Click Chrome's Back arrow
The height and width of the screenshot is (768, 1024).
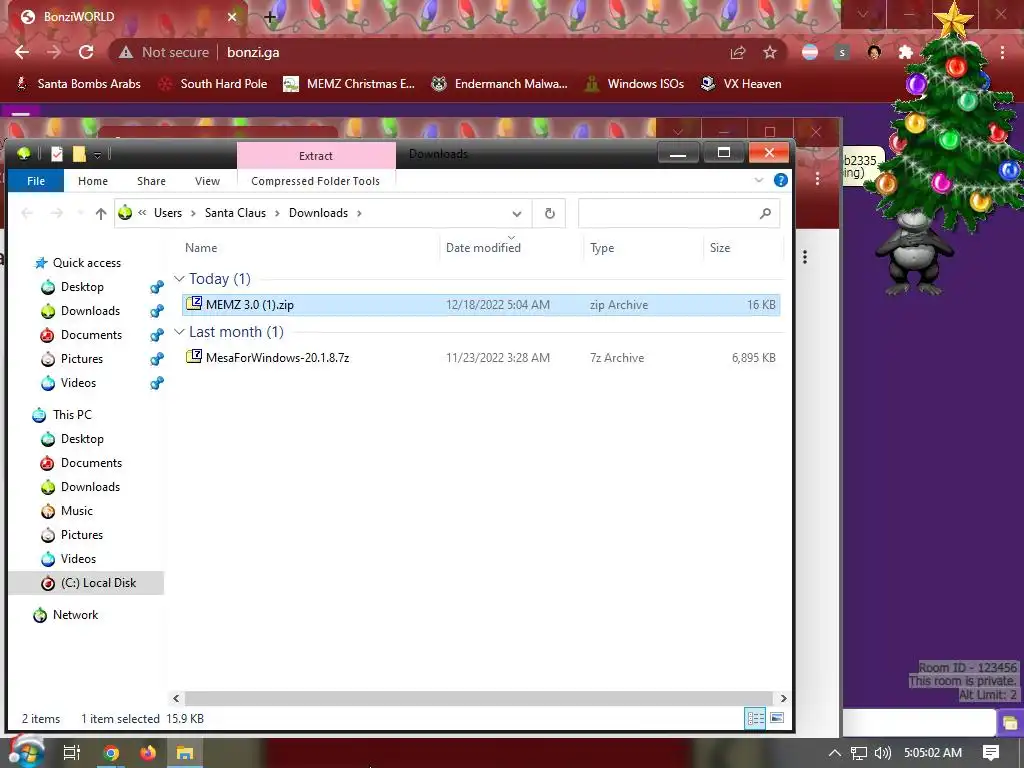tap(22, 52)
